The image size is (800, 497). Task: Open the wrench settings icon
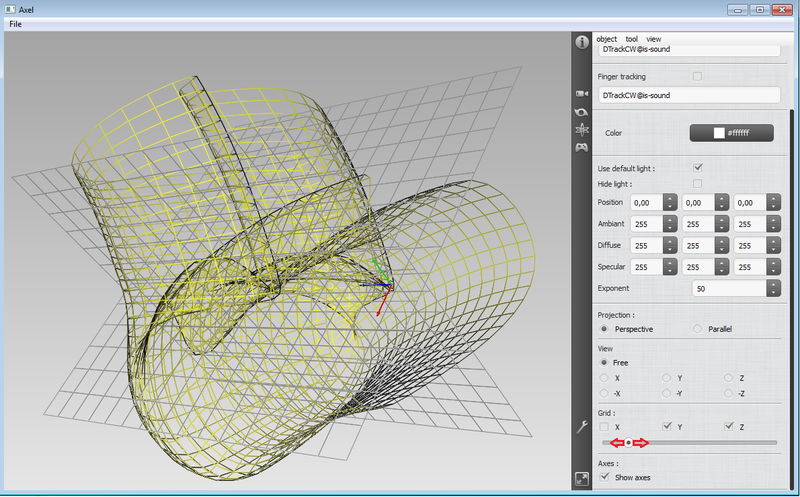click(x=581, y=427)
